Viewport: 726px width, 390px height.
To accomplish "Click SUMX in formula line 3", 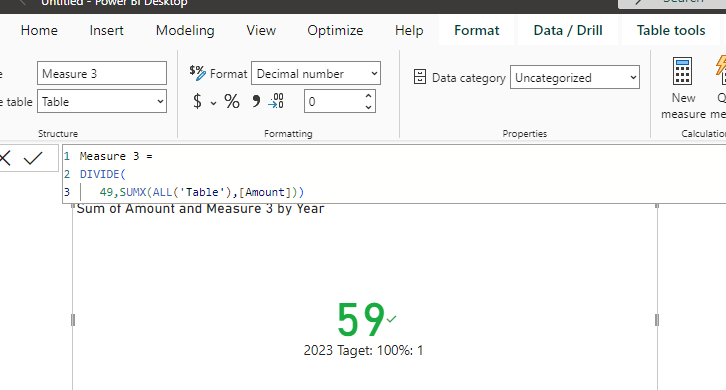I will pos(133,192).
